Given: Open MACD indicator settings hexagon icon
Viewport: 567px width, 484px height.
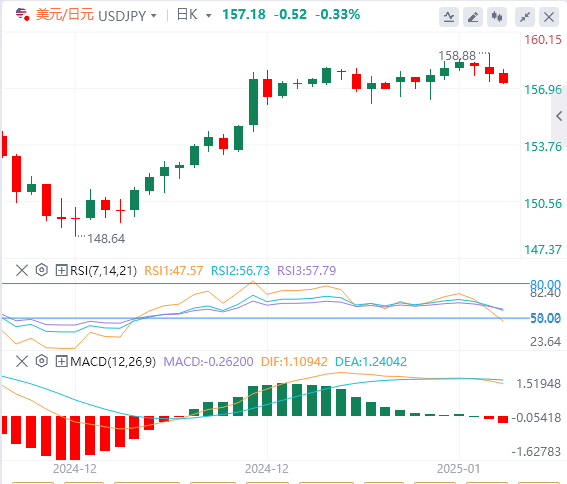Looking at the screenshot, I should click(42, 361).
